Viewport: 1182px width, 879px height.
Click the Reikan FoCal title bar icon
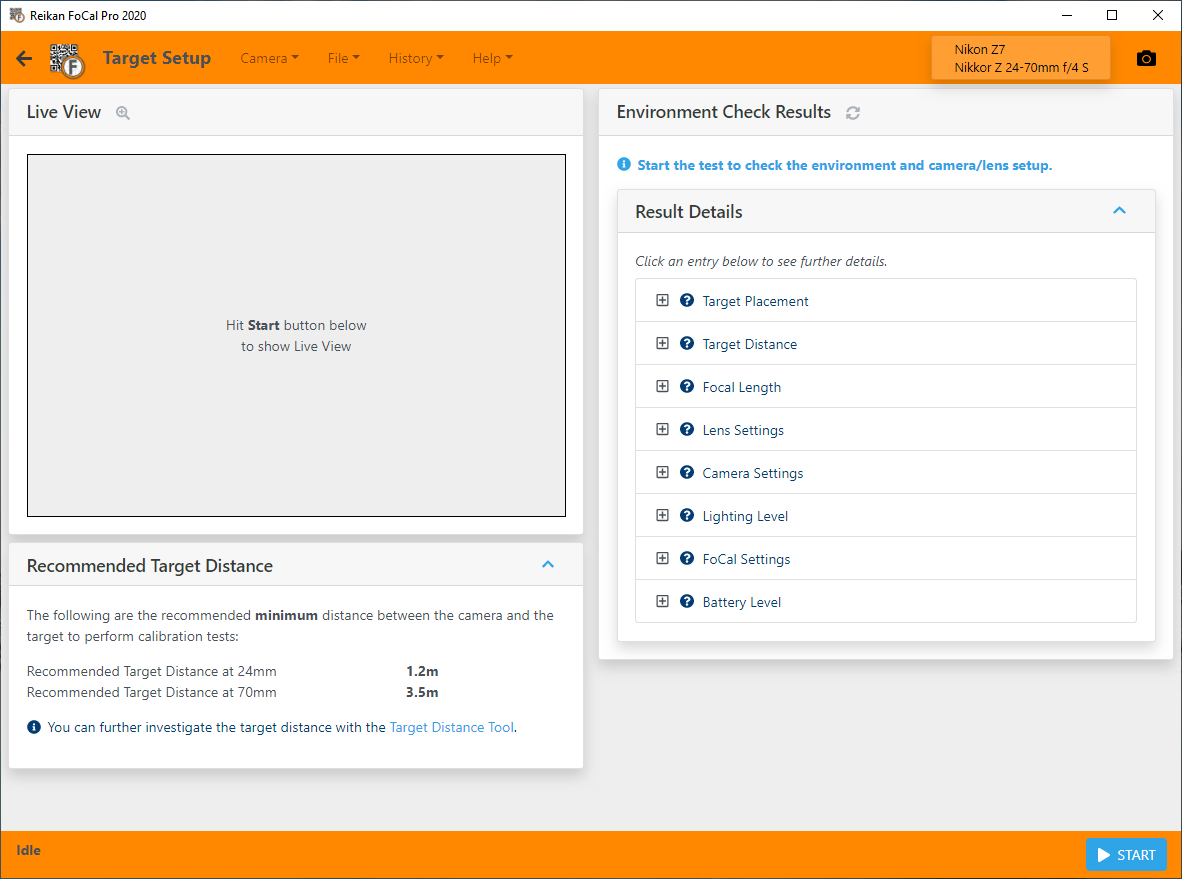click(17, 15)
